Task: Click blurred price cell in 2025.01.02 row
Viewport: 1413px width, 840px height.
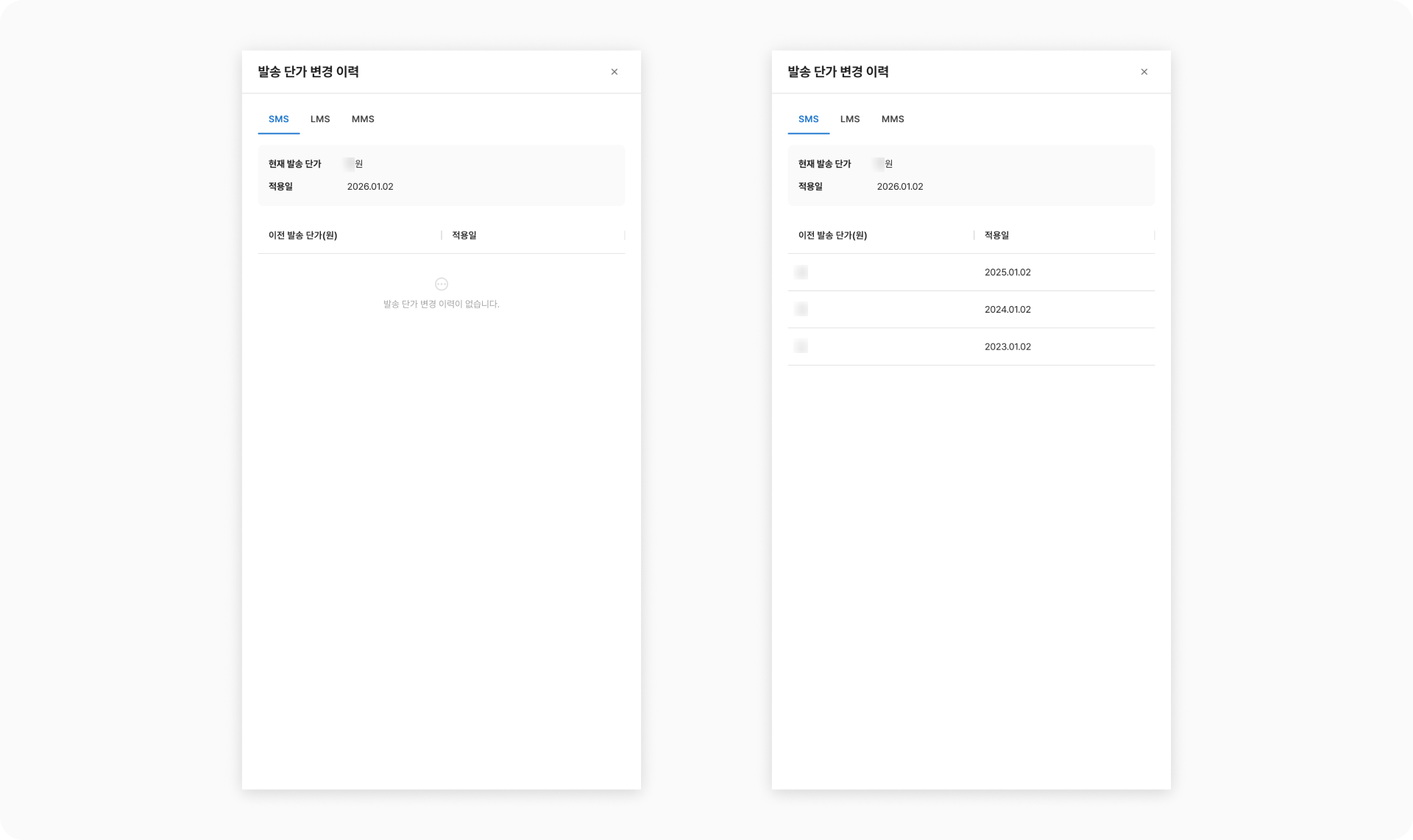Action: [x=801, y=272]
